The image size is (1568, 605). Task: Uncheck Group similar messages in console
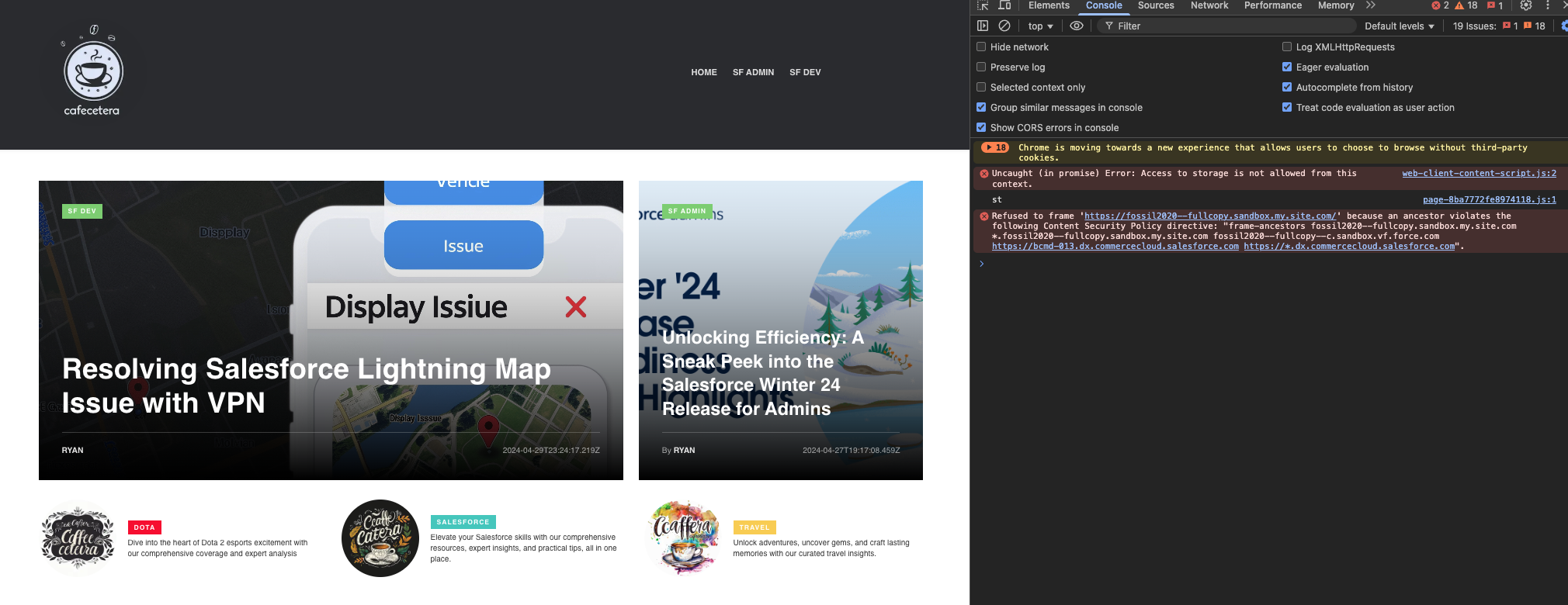pyautogui.click(x=981, y=107)
